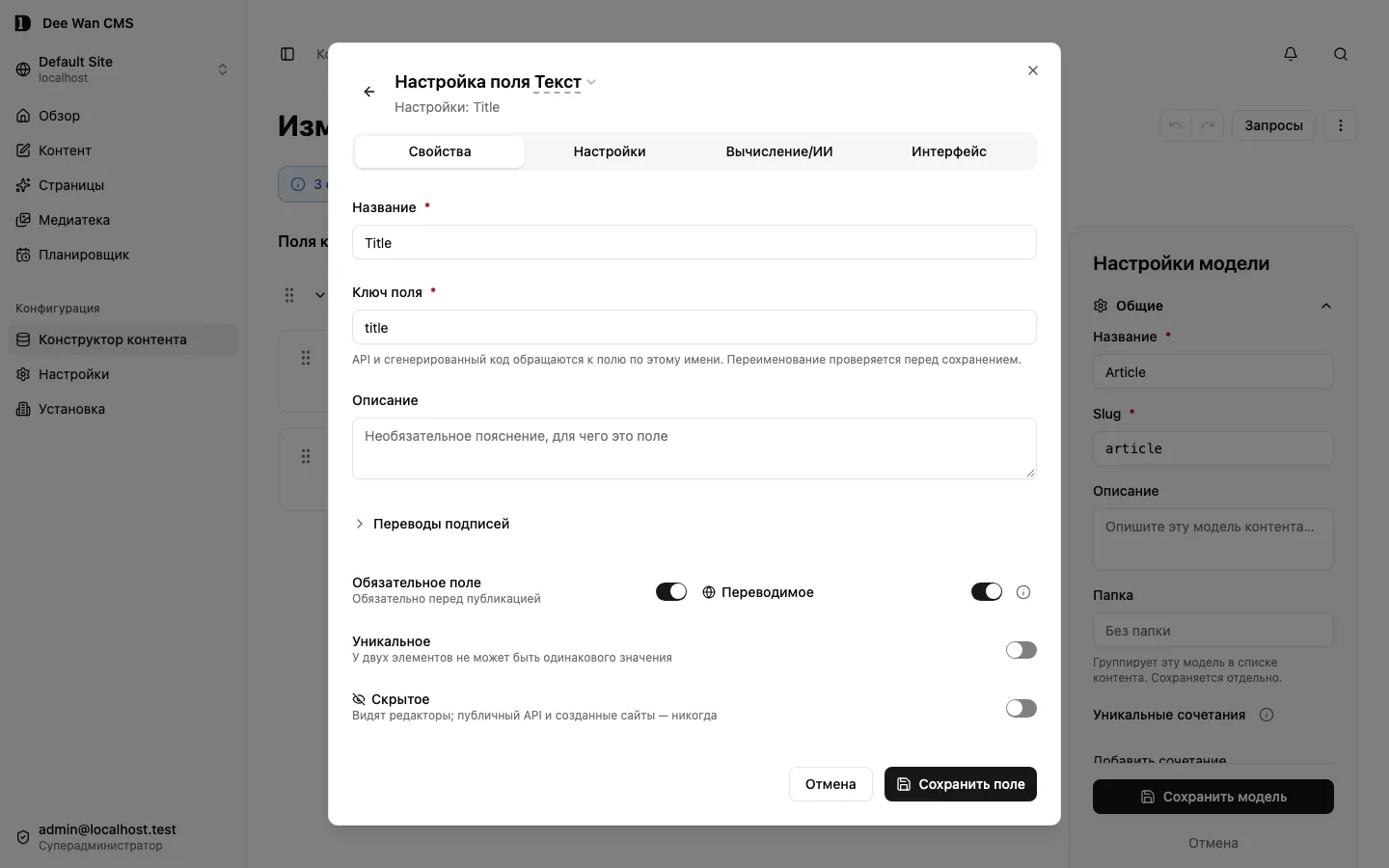Click the redo arrow button
Image resolution: width=1389 pixels, height=868 pixels.
click(1208, 125)
